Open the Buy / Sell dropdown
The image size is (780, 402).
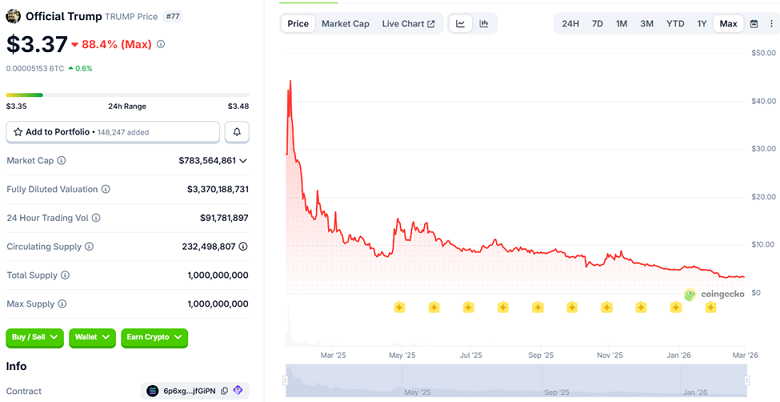point(35,337)
